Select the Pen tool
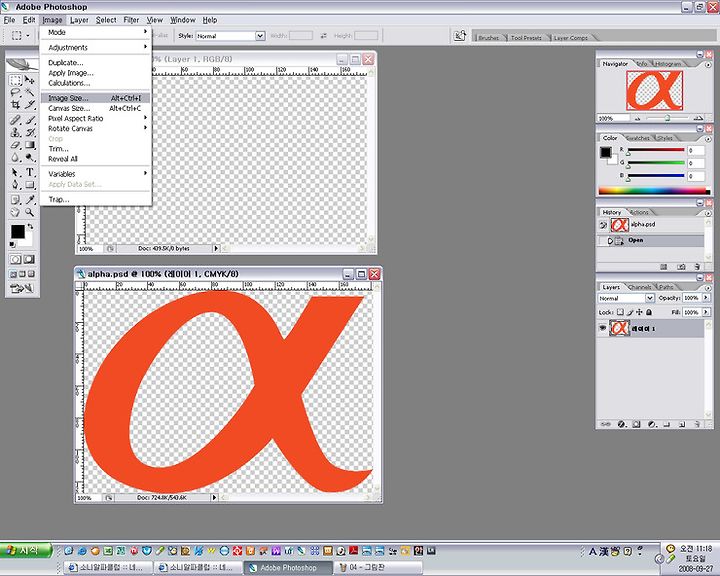The height and width of the screenshot is (576, 720). click(x=15, y=185)
